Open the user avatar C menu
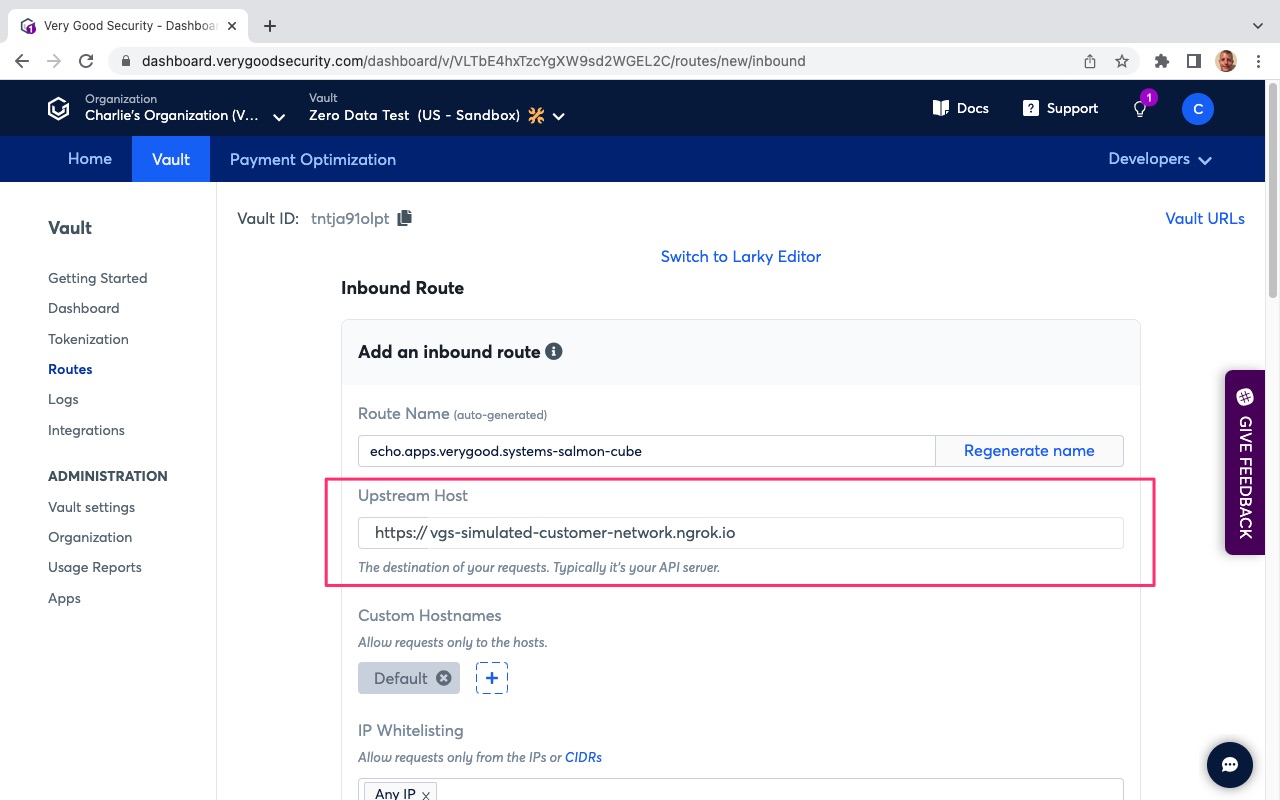The height and width of the screenshot is (800, 1280). (1198, 108)
